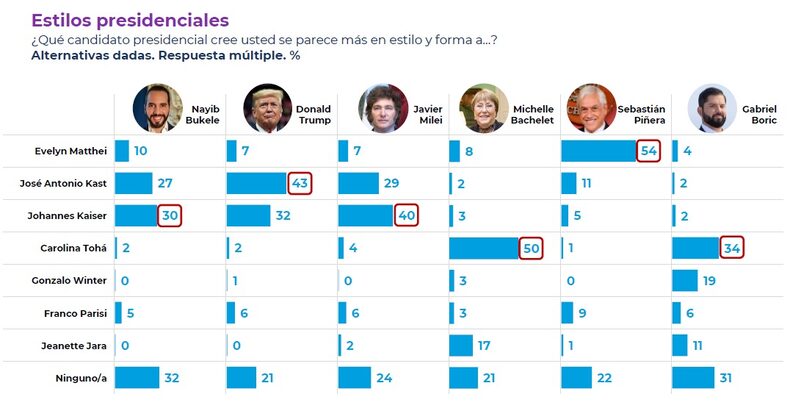Viewport: 790px width, 408px height.
Task: Select the Jeanette Jara row label
Action: pos(75,346)
